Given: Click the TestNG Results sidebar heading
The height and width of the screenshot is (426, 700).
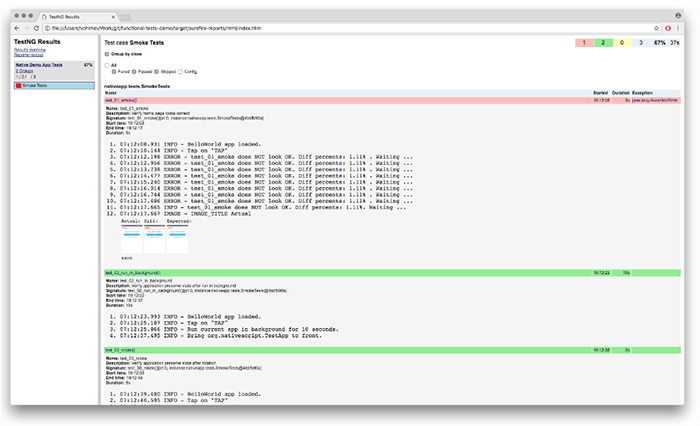Looking at the screenshot, I should [x=37, y=42].
